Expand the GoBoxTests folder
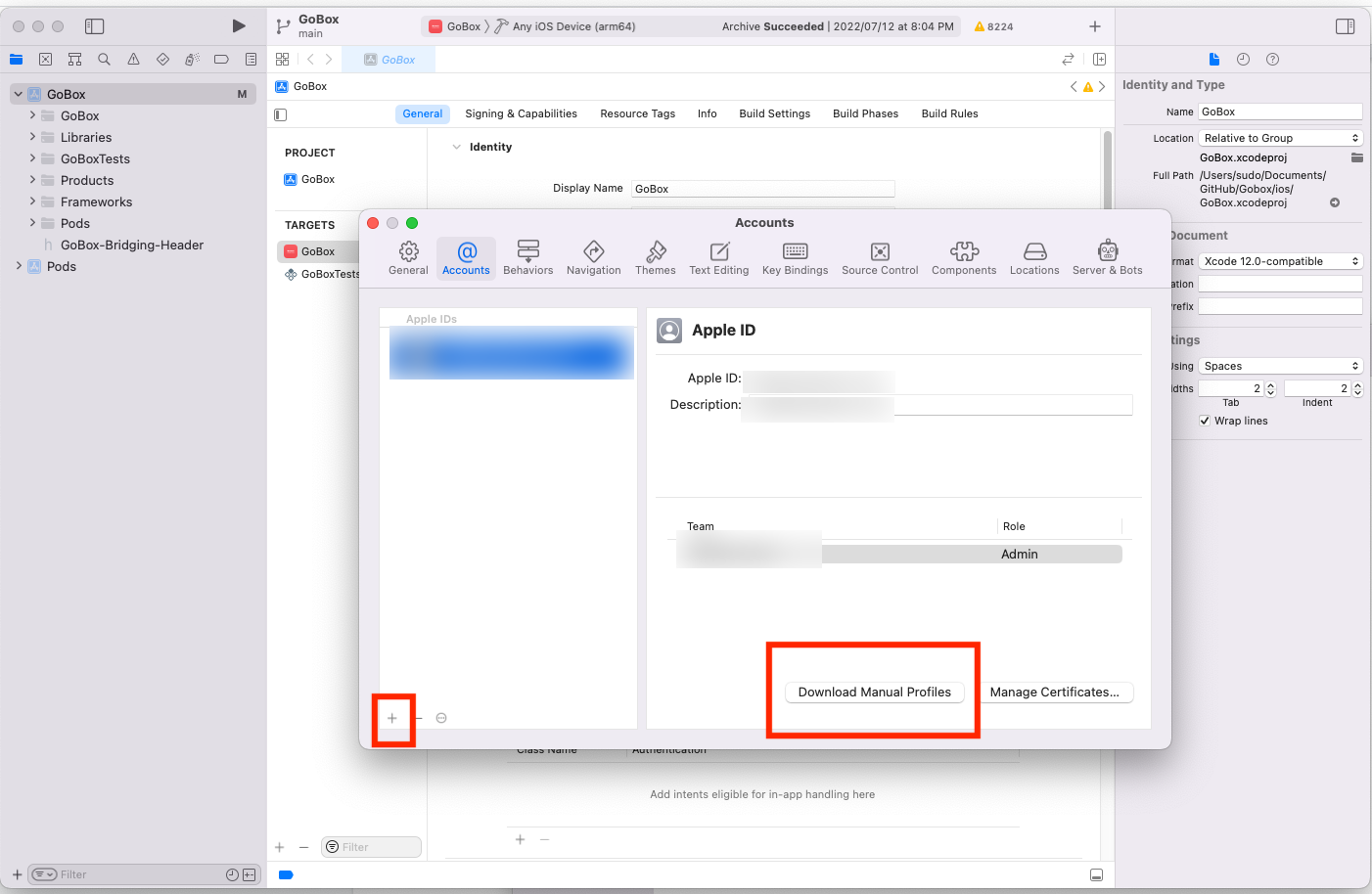Image resolution: width=1372 pixels, height=894 pixels. (32, 158)
